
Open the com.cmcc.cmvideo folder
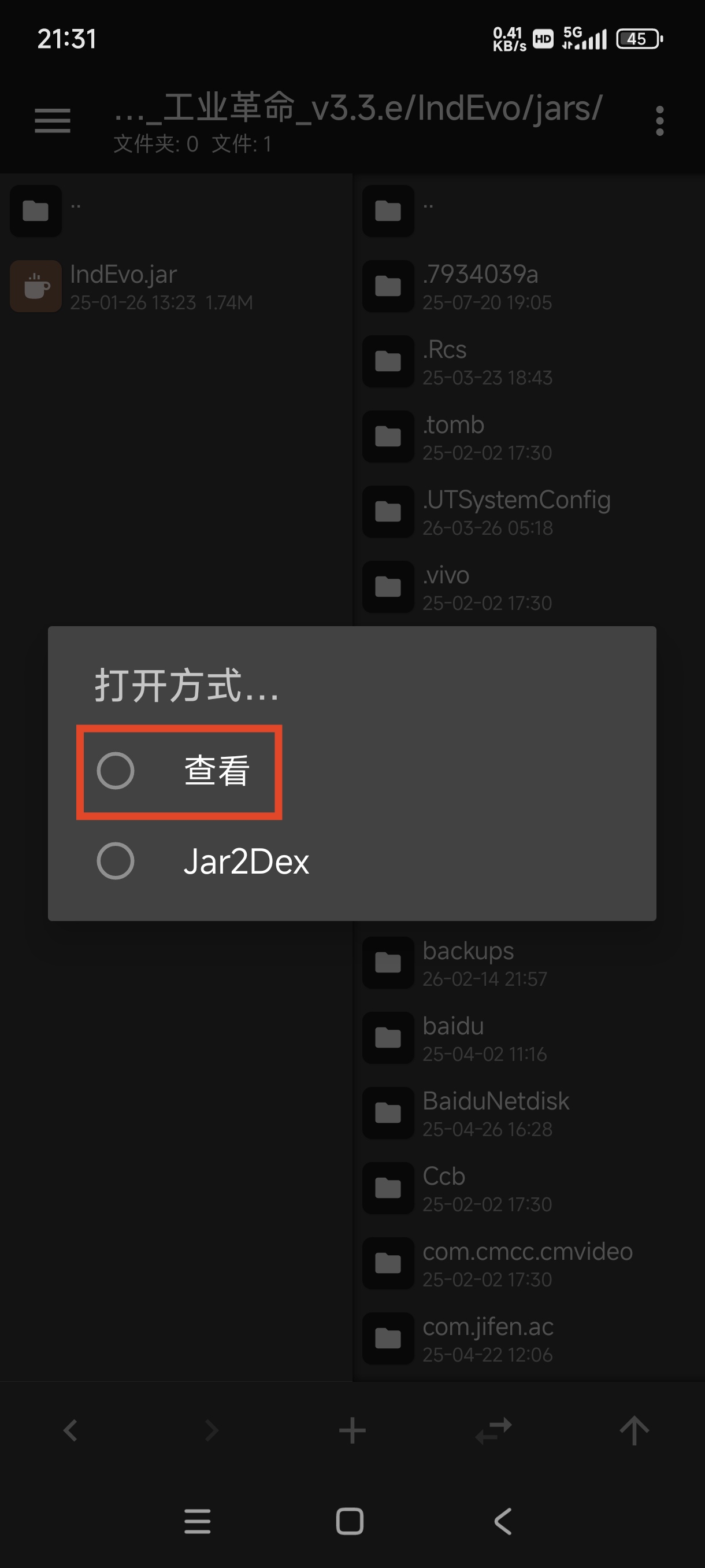[529, 1263]
